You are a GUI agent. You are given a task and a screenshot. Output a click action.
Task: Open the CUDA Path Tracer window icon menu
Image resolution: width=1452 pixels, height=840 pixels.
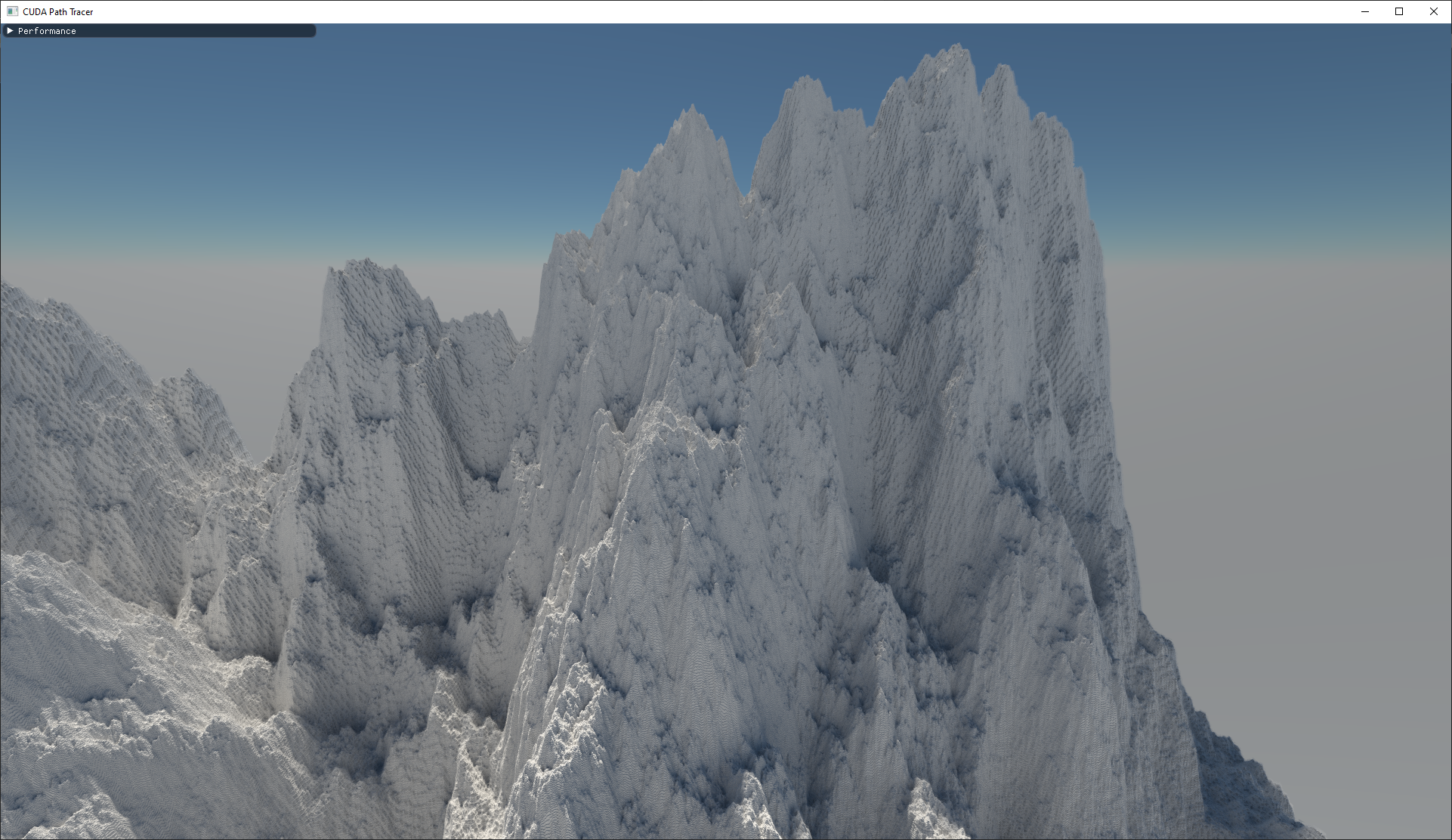tap(12, 11)
